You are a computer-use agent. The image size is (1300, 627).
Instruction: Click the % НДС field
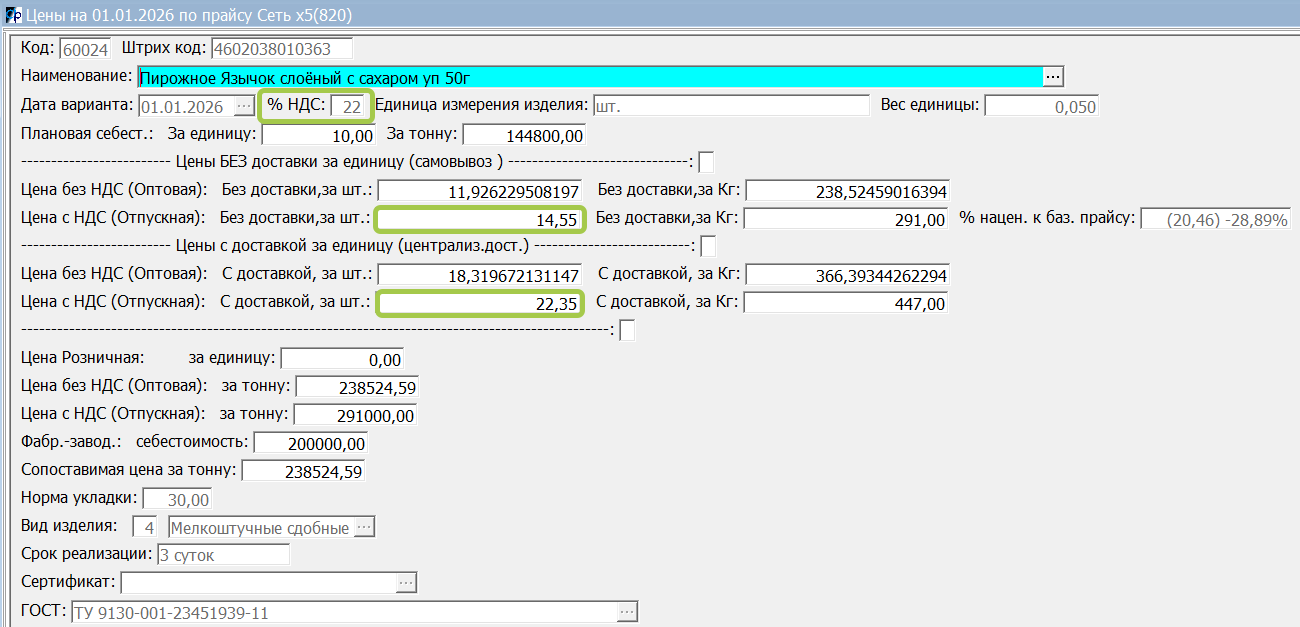point(349,106)
